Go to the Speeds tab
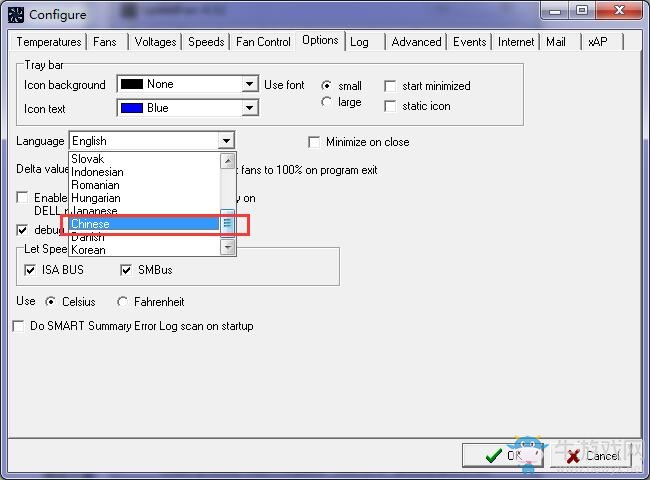The height and width of the screenshot is (480, 650). click(206, 42)
